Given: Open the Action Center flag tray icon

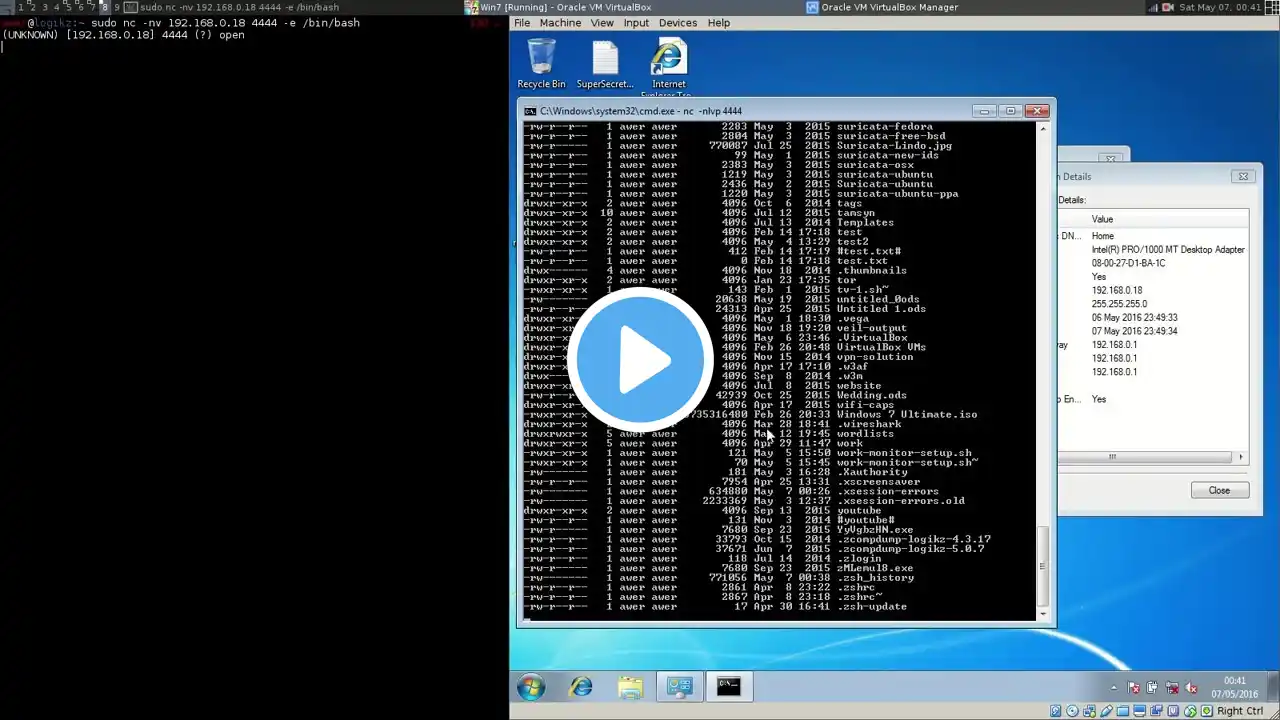Looking at the screenshot, I should coord(1134,688).
